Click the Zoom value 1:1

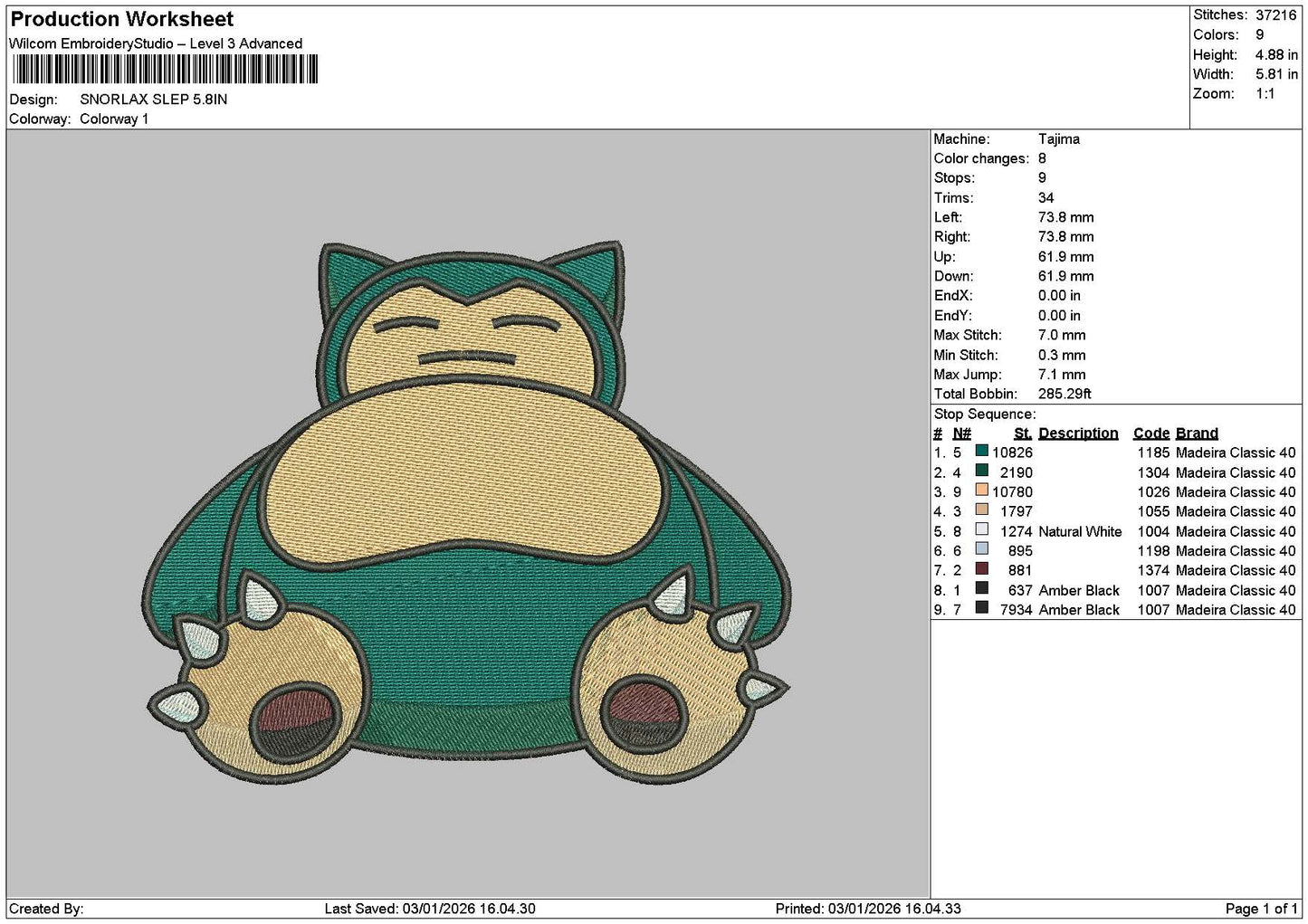click(x=1265, y=94)
